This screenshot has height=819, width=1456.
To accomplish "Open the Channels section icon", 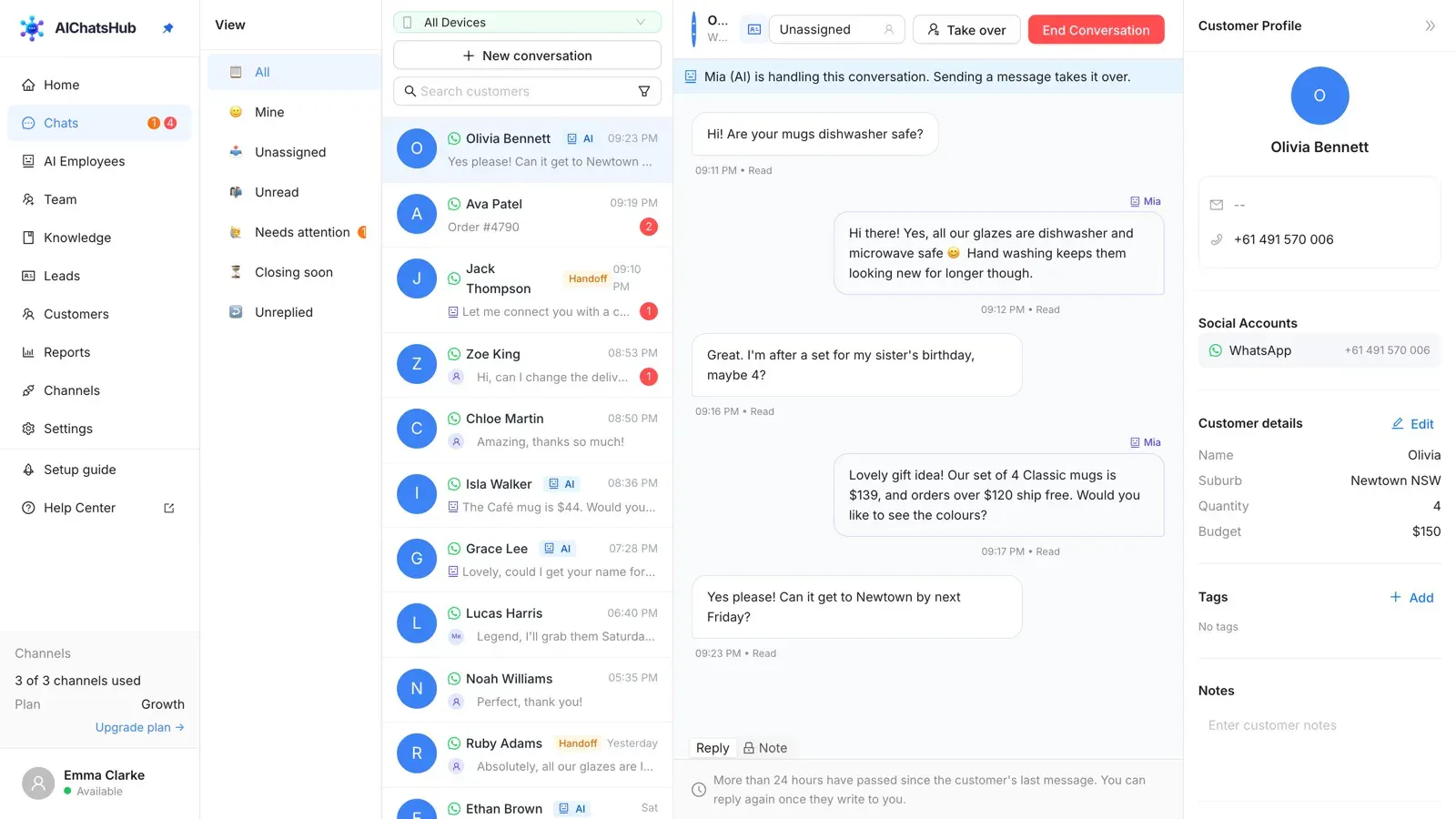I will (x=28, y=390).
